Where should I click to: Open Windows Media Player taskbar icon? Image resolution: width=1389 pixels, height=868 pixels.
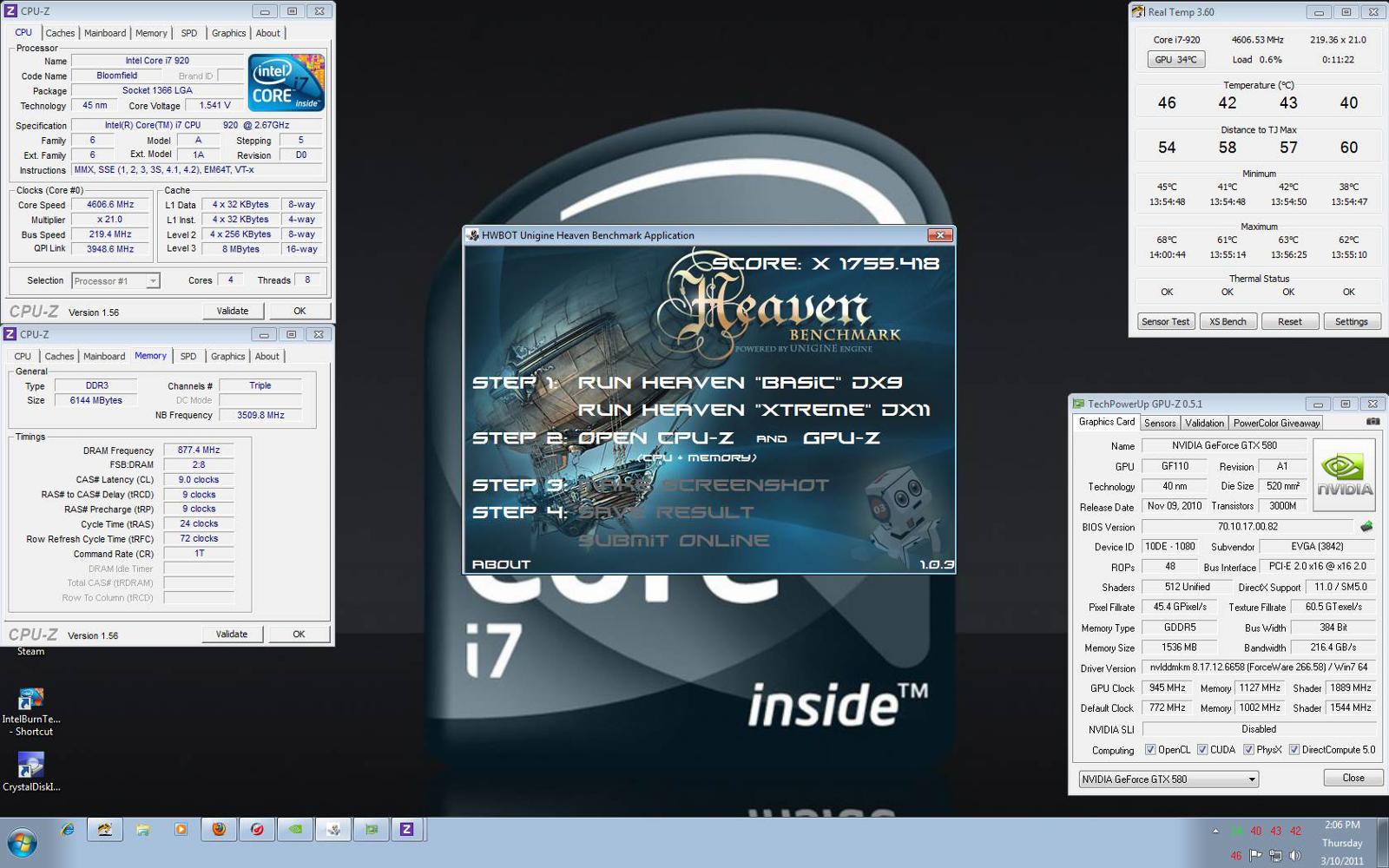click(x=181, y=830)
